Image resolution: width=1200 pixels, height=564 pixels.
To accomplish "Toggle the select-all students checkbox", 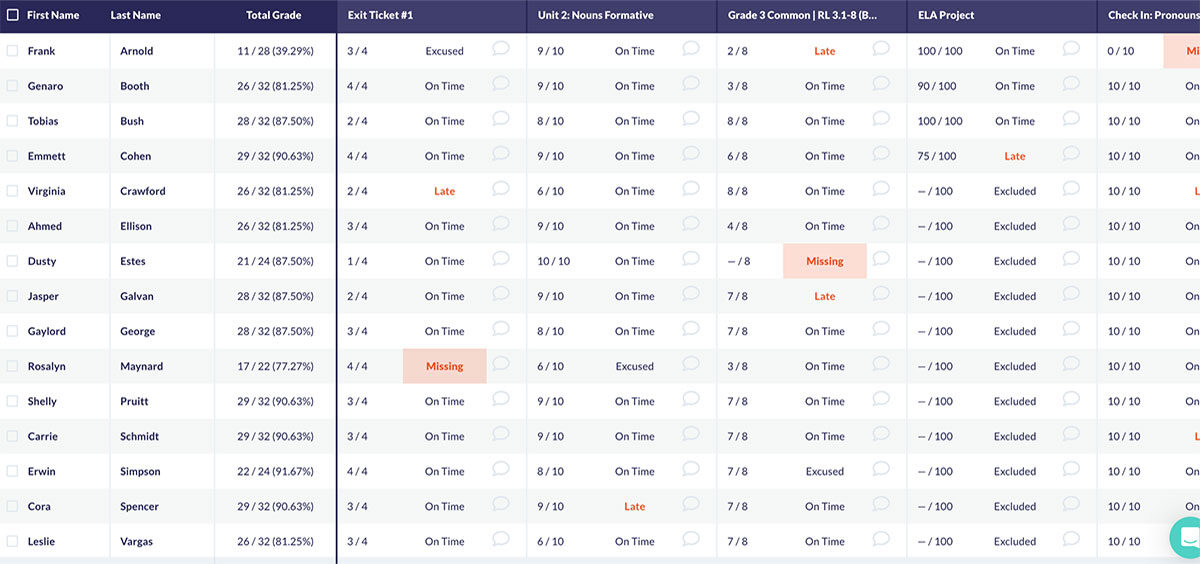I will [x=13, y=16].
